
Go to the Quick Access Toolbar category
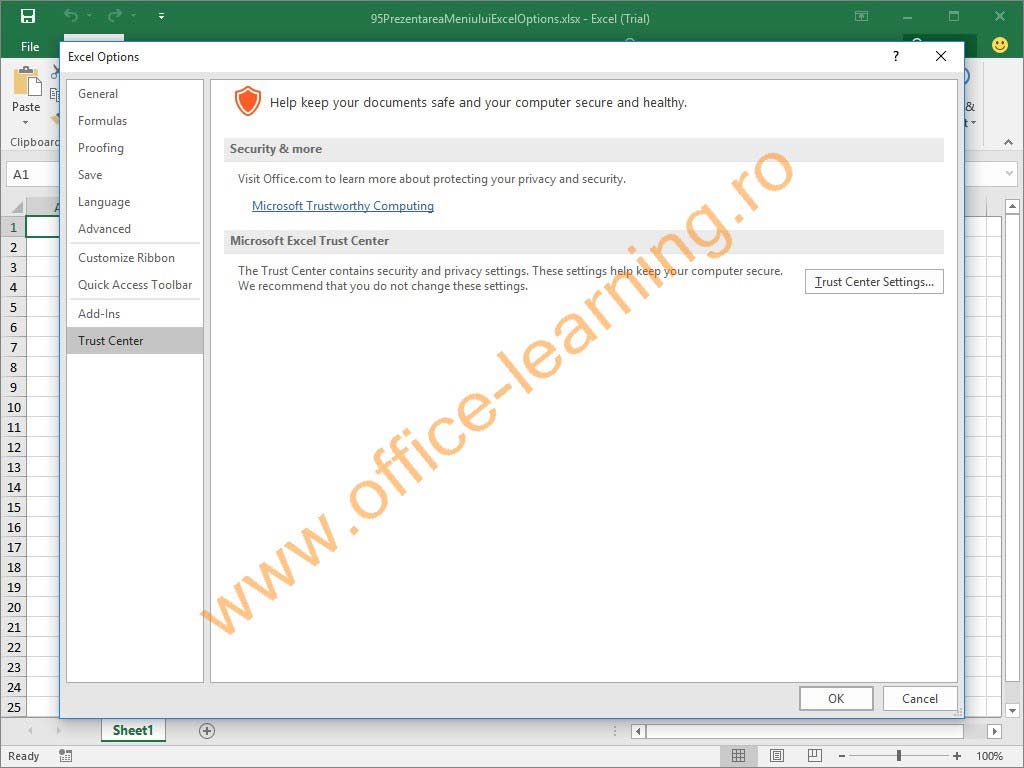tap(135, 285)
